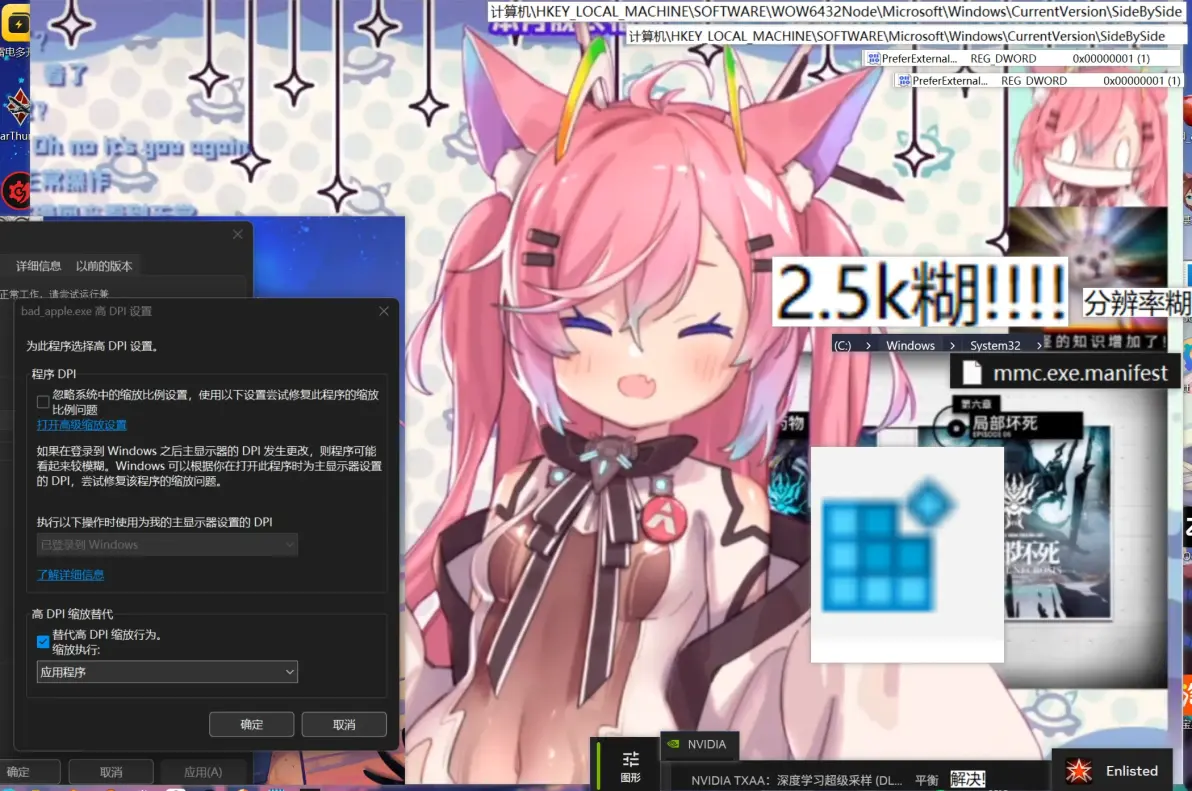Click the second PreferExternal registry value icon
The height and width of the screenshot is (791, 1192).
click(x=904, y=81)
